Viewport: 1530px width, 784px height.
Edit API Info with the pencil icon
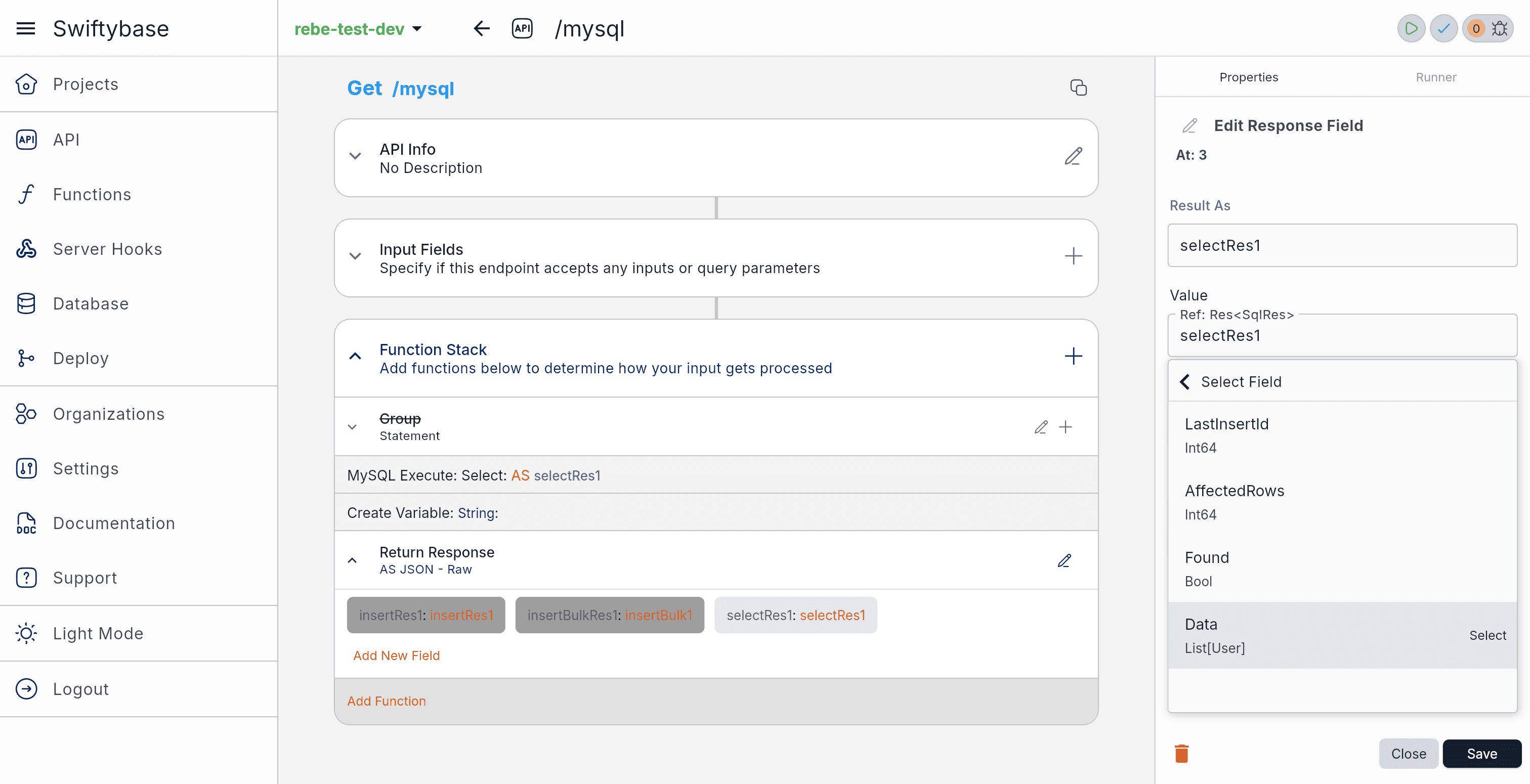click(x=1073, y=156)
